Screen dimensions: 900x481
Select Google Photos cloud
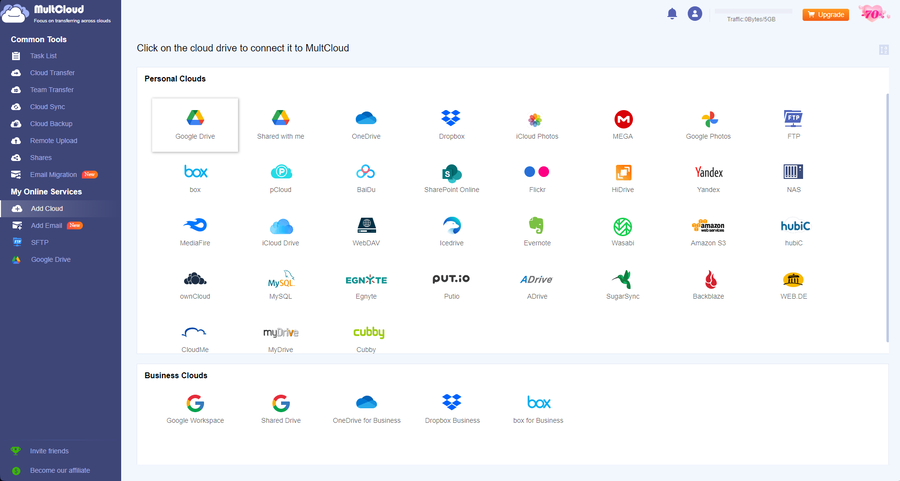(x=708, y=125)
